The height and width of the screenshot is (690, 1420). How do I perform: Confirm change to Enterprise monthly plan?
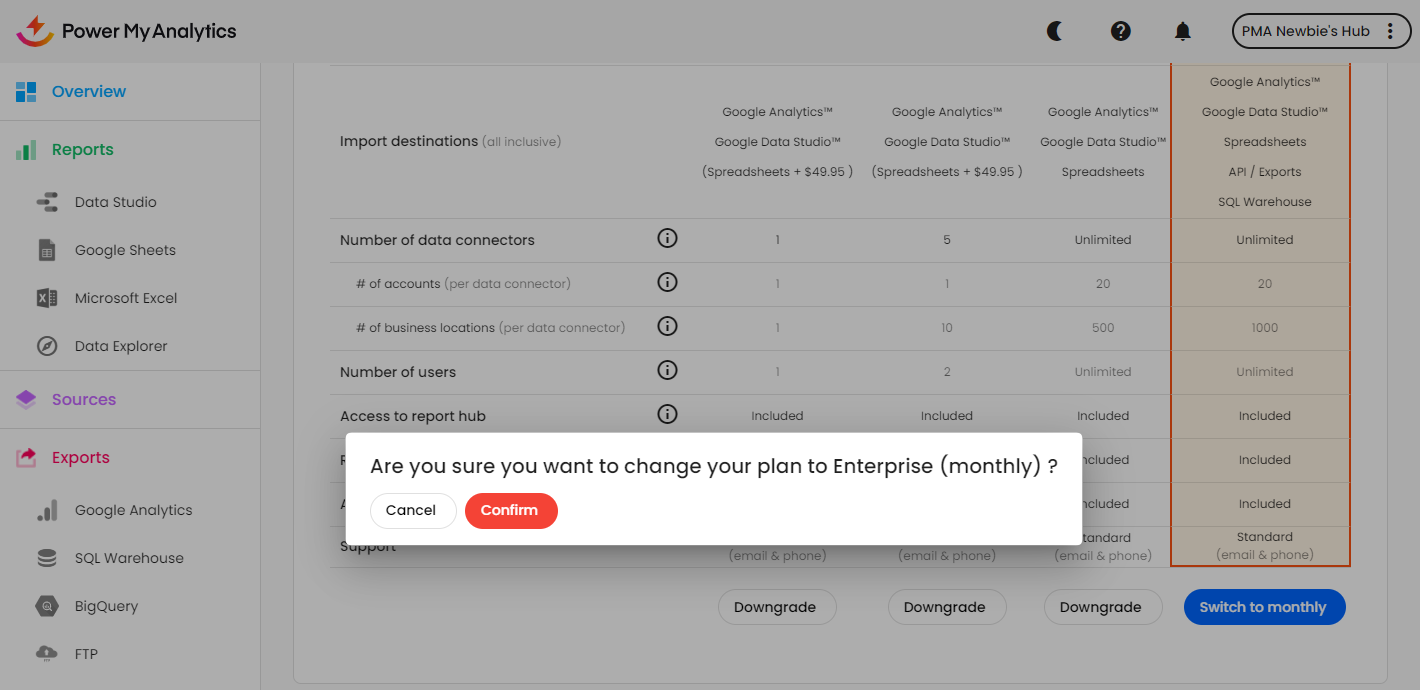510,510
